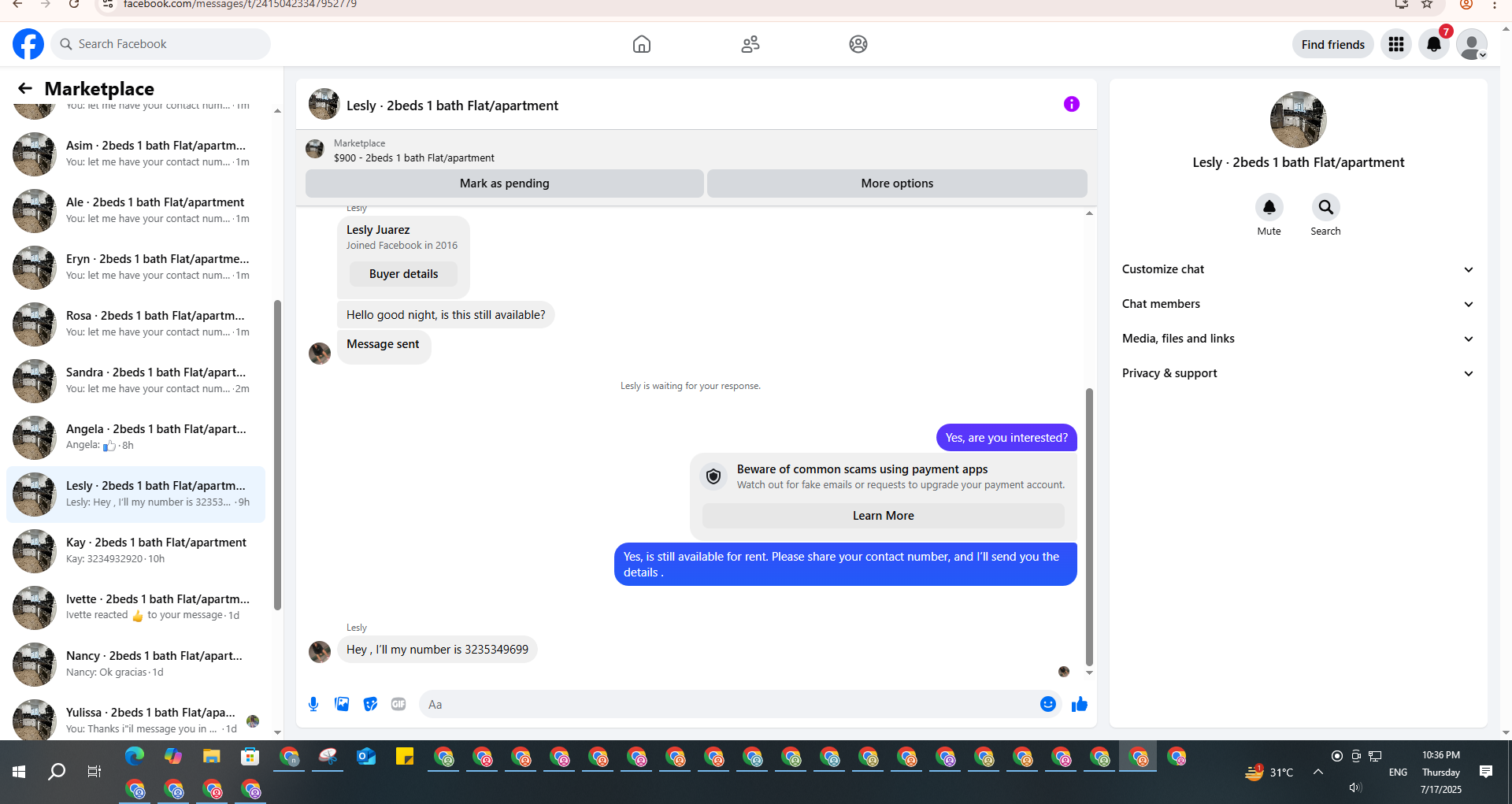Click the Marketplace listing thumbnail under header

(x=315, y=150)
